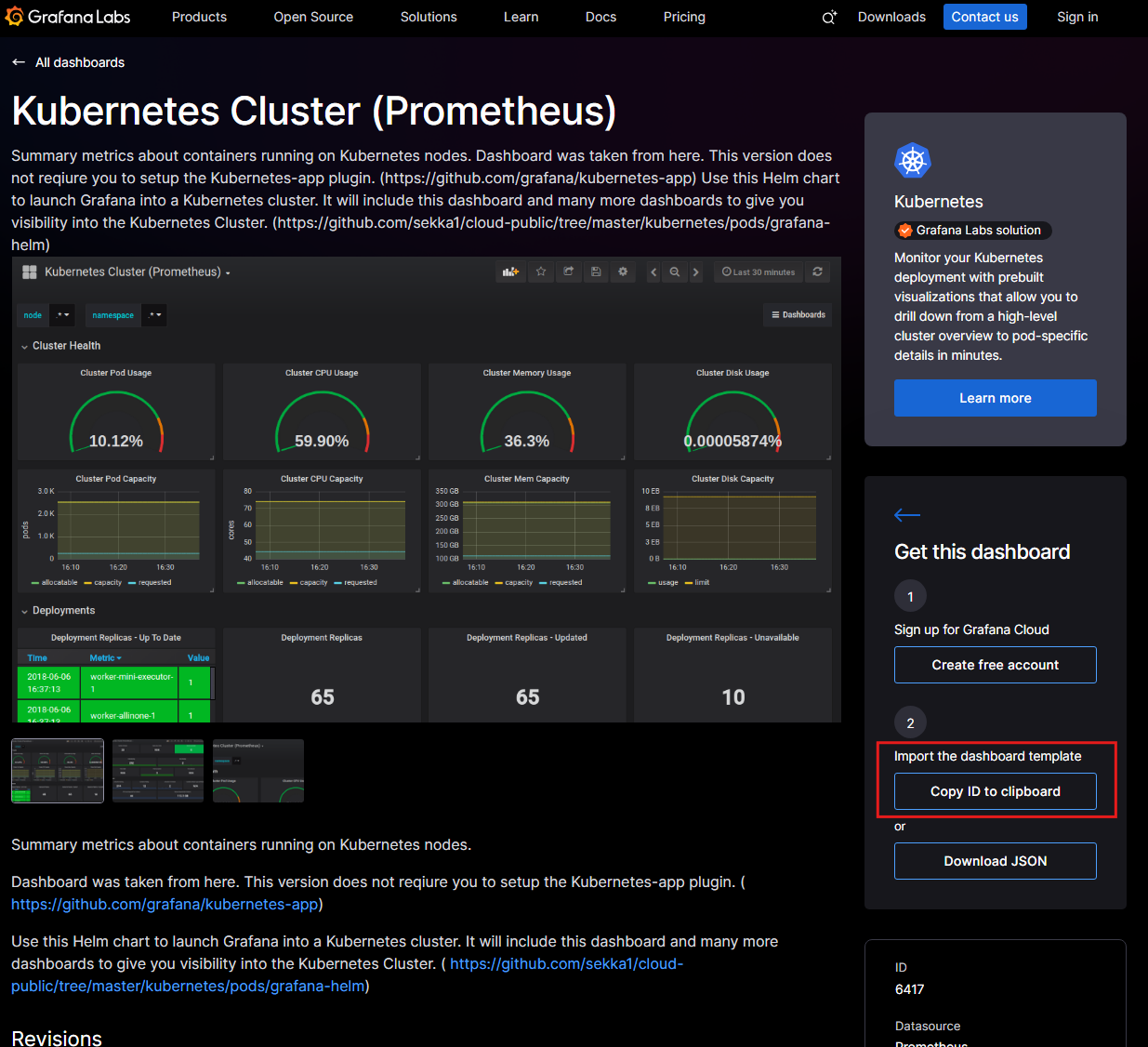The image size is (1148, 1047).
Task: Click the blue back arrow above Get this dashboard
Action: pos(907,514)
